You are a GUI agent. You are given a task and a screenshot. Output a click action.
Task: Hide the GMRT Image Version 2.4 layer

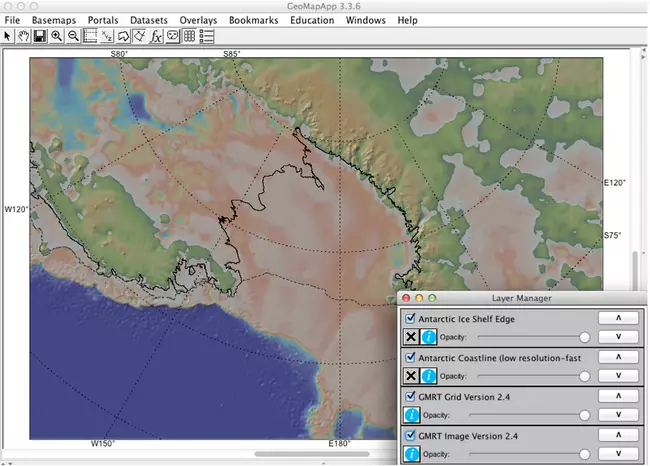tap(410, 436)
